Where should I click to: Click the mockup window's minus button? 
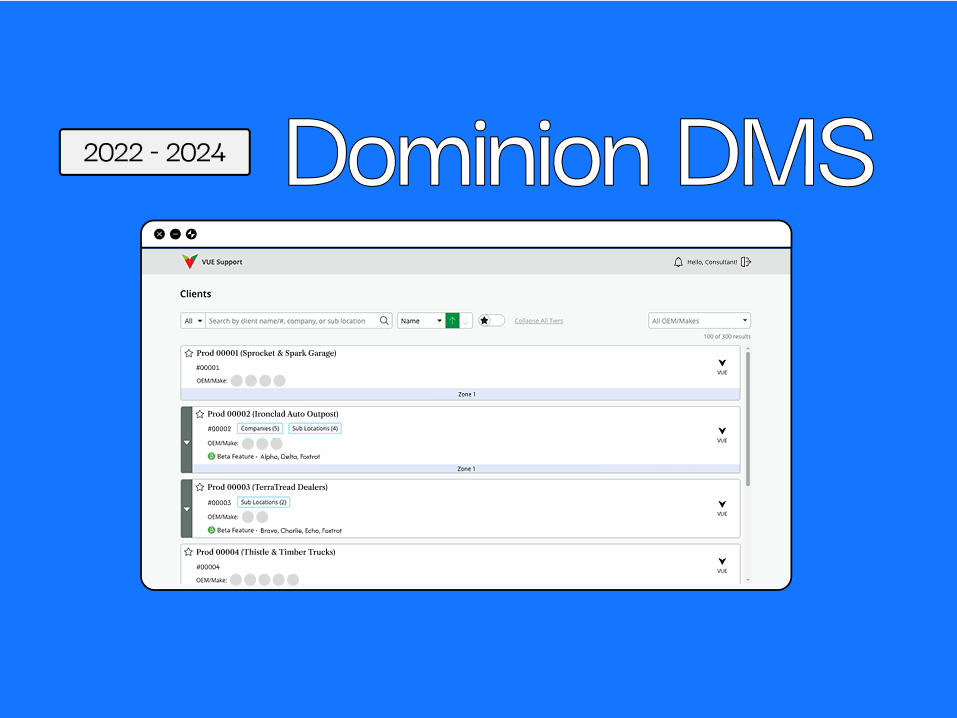point(175,234)
